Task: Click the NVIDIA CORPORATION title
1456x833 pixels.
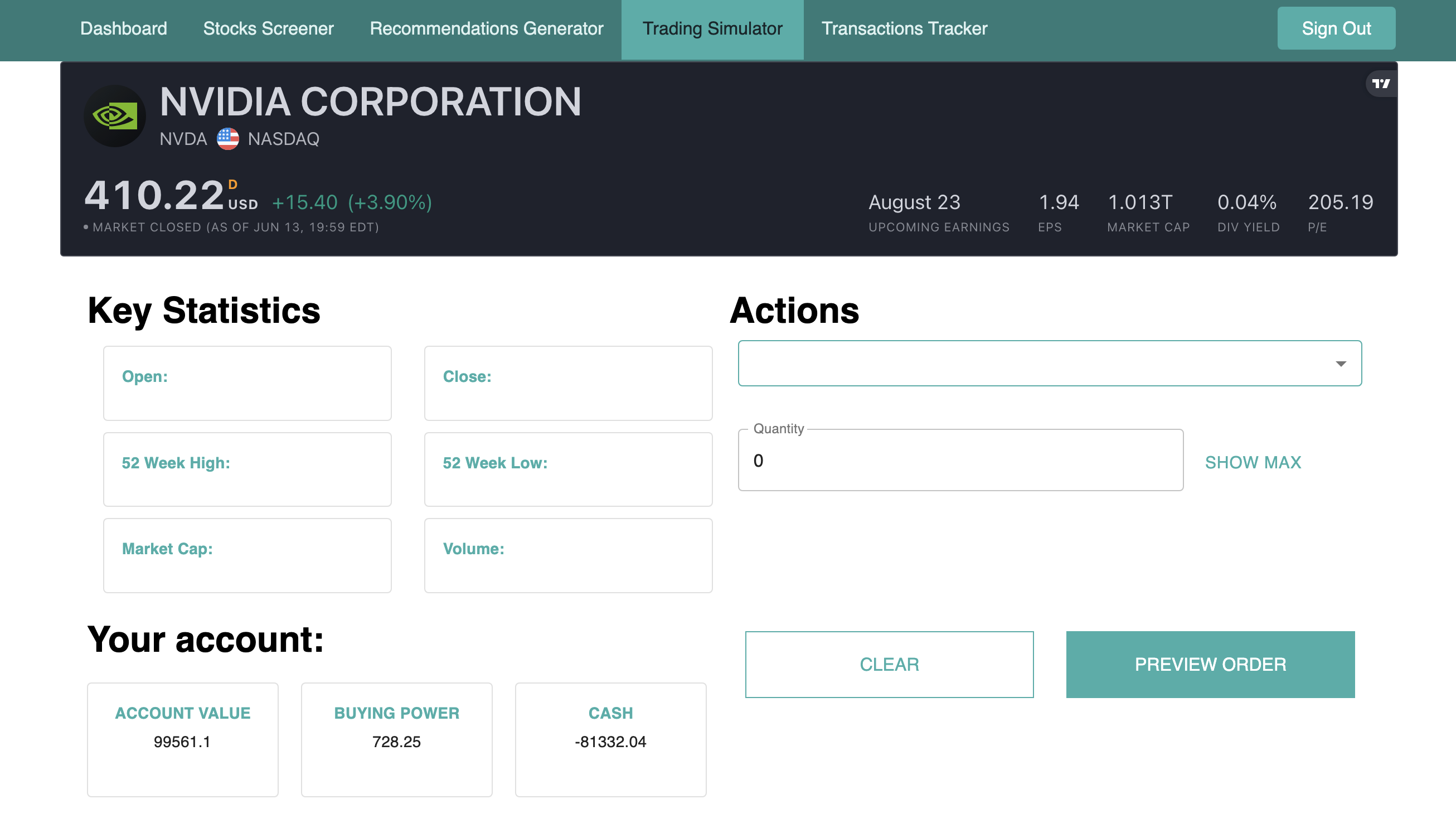Action: (370, 102)
